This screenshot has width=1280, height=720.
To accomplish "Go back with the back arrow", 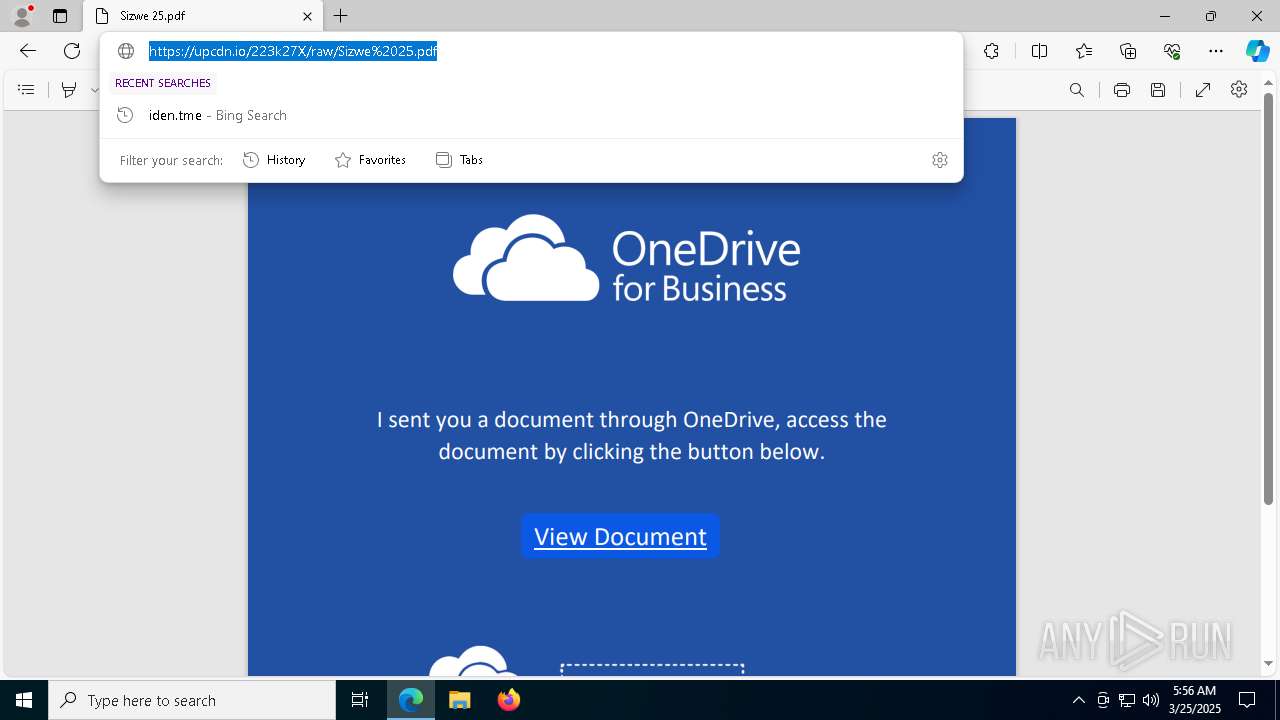I will pyautogui.click(x=28, y=51).
